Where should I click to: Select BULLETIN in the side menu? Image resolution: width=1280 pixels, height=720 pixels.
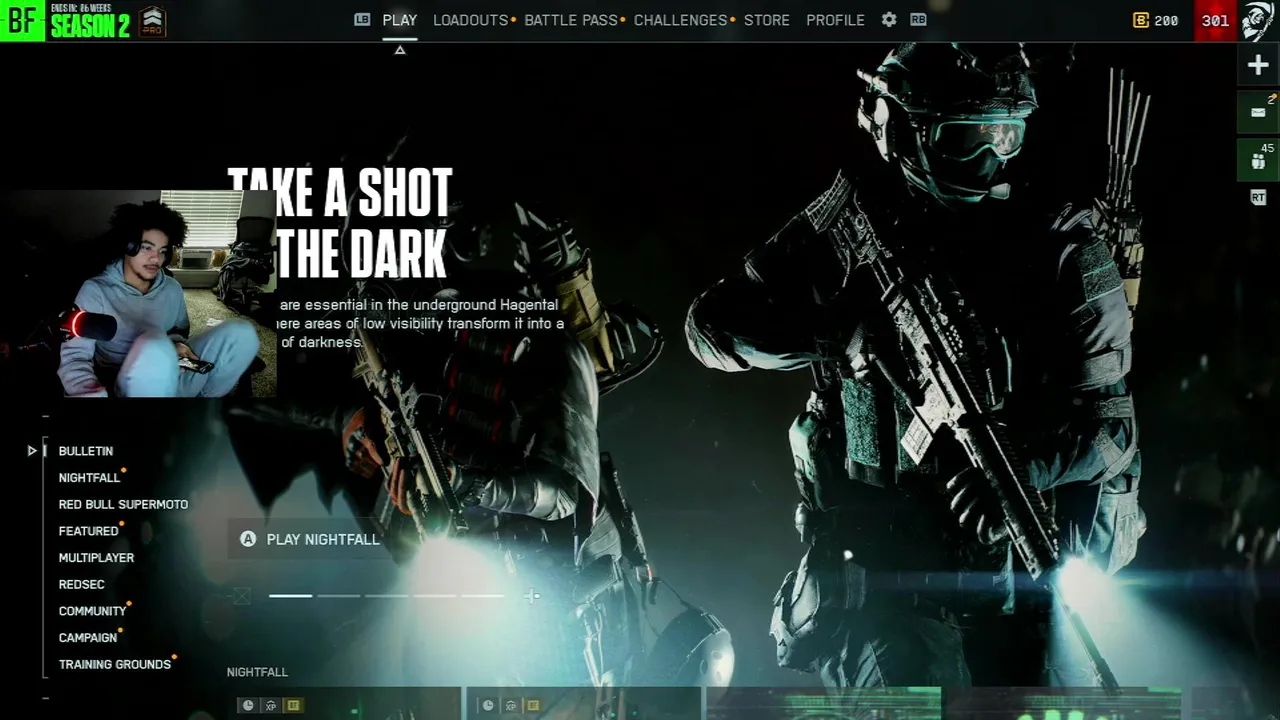click(x=86, y=451)
